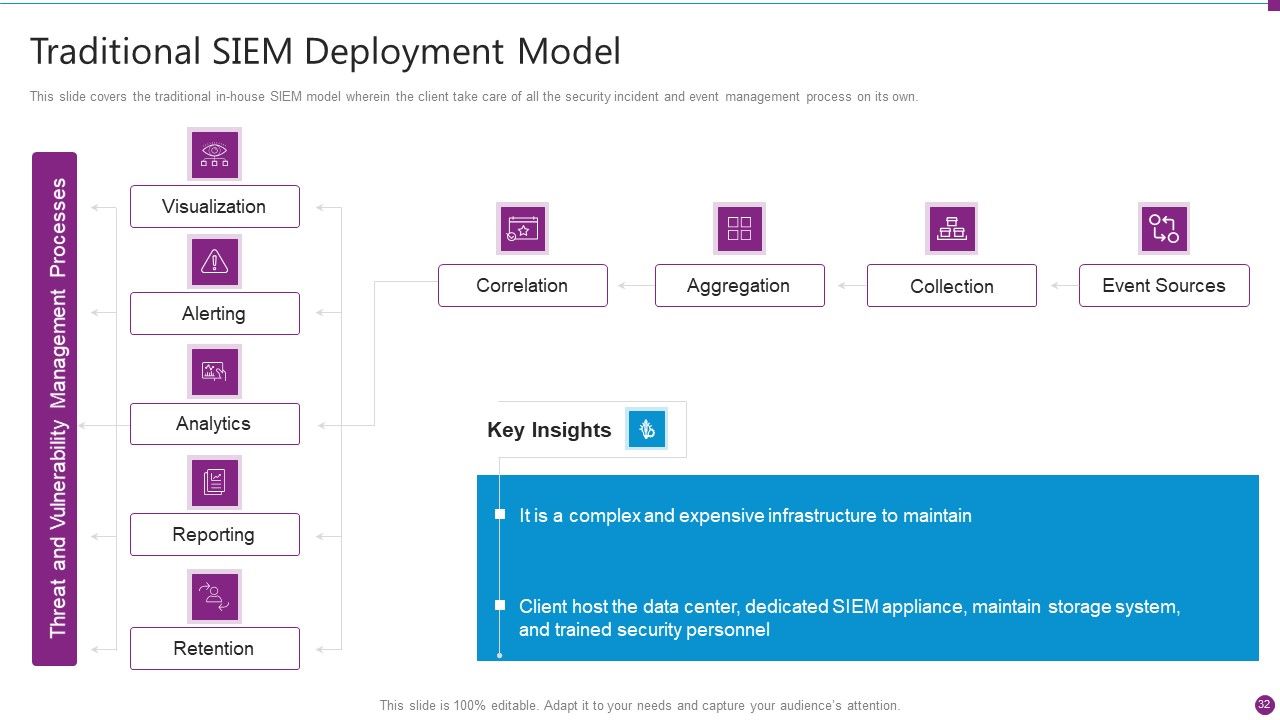This screenshot has height=720, width=1280.
Task: Select the Aggregation box
Action: [x=739, y=285]
